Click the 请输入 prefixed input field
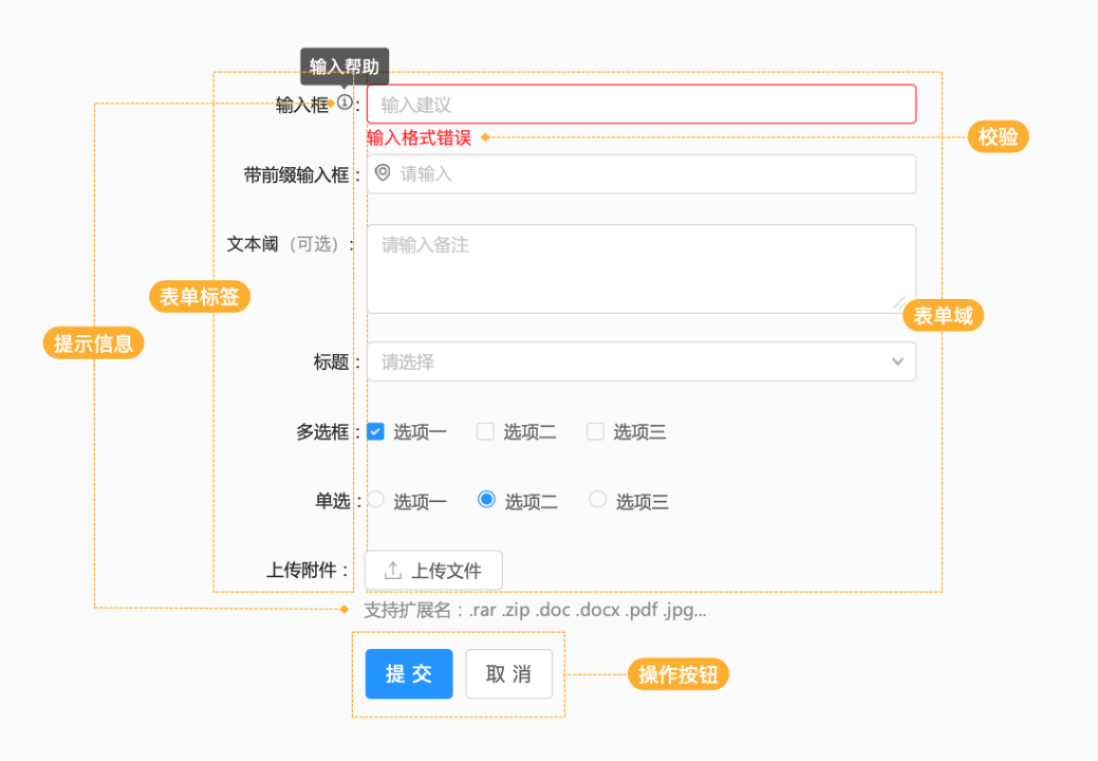This screenshot has width=1098, height=761. (650, 174)
